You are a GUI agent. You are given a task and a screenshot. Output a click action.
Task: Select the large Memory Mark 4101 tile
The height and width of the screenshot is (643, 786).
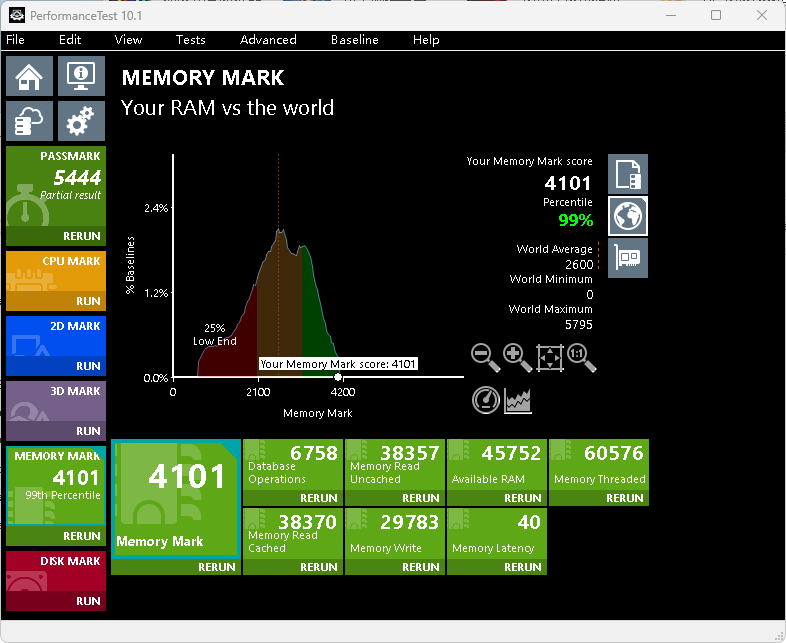(x=175, y=499)
